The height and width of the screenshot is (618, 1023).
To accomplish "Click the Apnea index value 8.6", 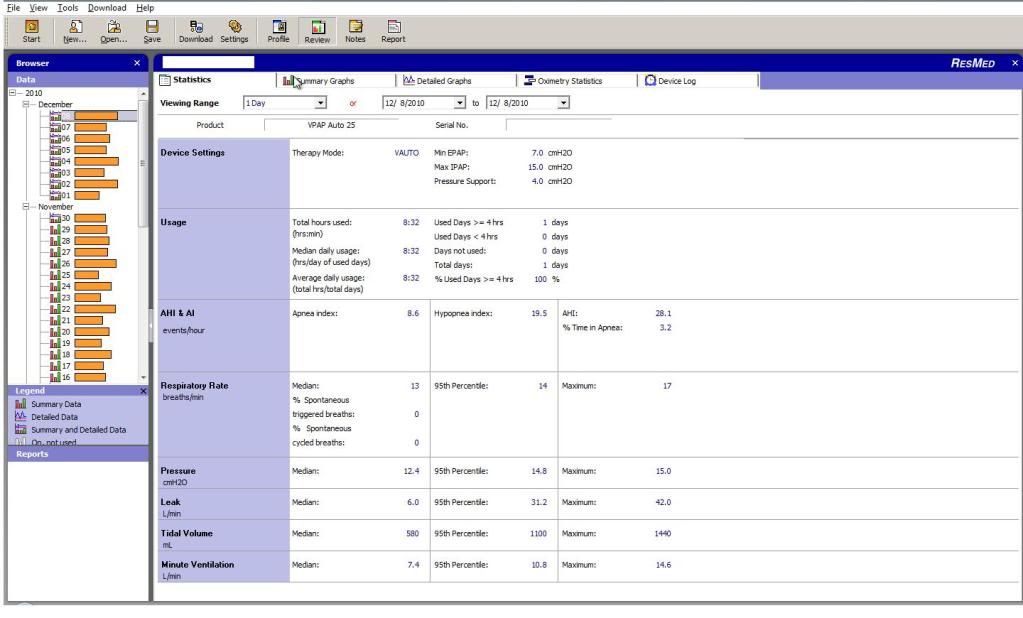I will pos(413,313).
